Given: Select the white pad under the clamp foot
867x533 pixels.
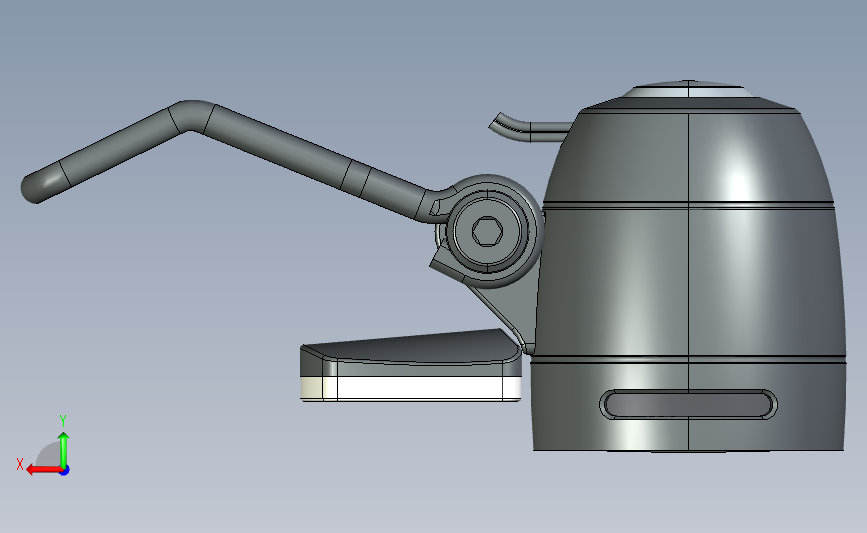Looking at the screenshot, I should click(411, 389).
